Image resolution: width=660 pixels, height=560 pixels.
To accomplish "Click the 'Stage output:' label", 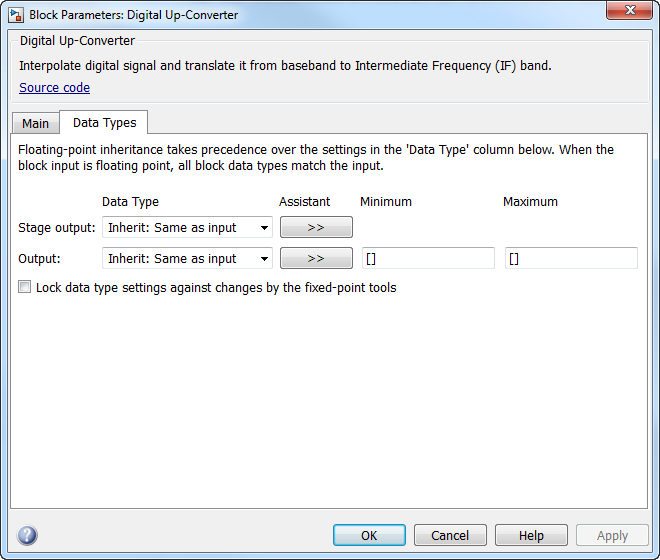I will [57, 227].
